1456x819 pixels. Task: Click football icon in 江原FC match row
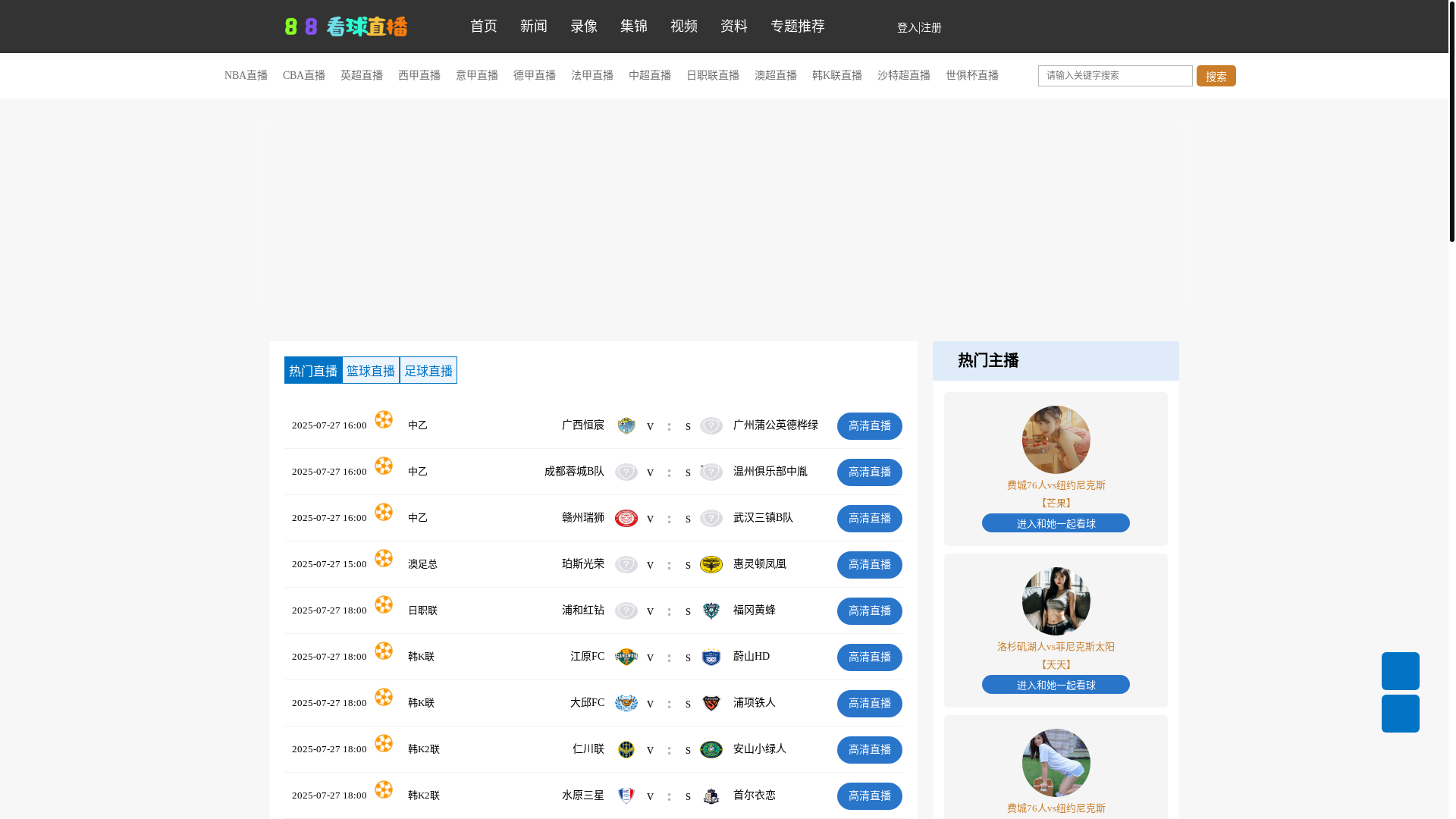pos(384,651)
